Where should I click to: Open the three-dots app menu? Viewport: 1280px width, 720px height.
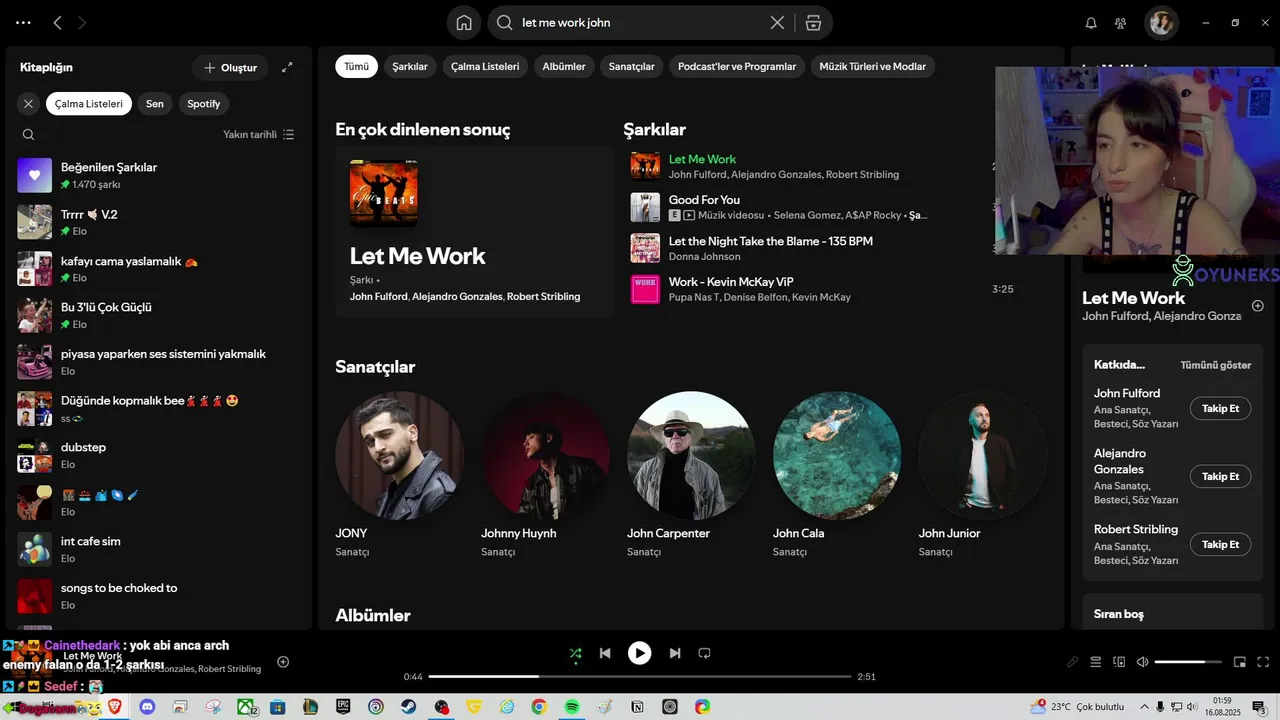pos(23,23)
